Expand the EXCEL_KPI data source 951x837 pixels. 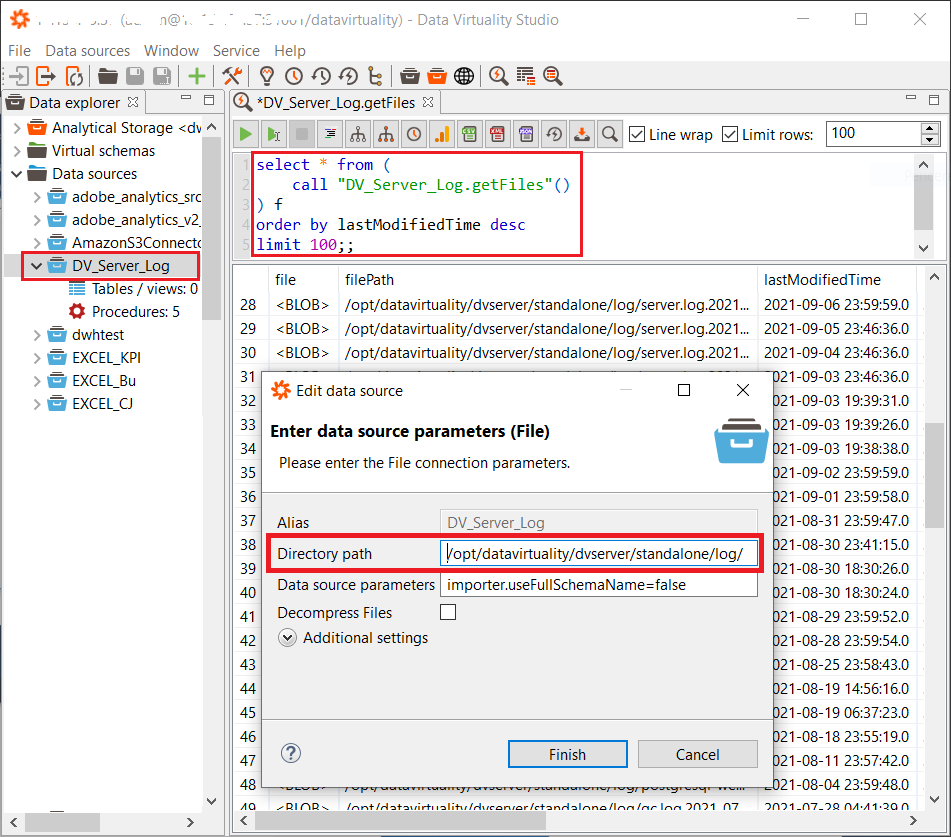point(37,358)
